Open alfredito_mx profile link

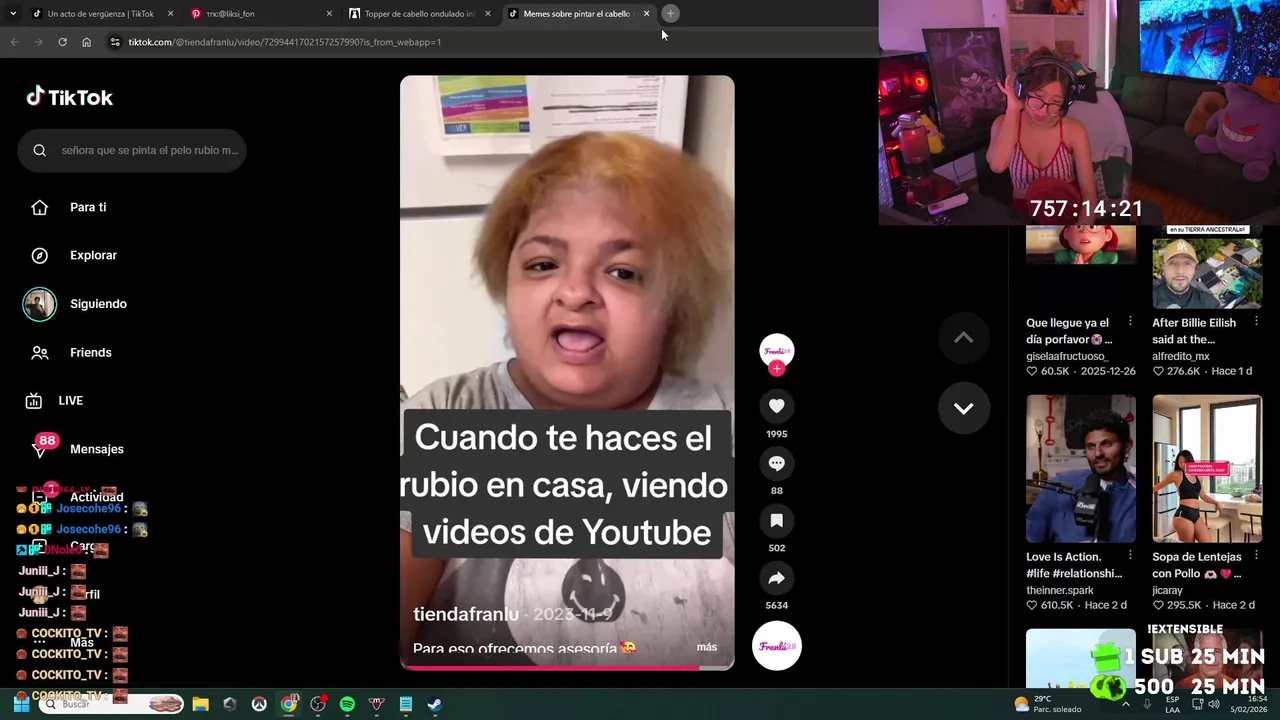(x=1181, y=356)
